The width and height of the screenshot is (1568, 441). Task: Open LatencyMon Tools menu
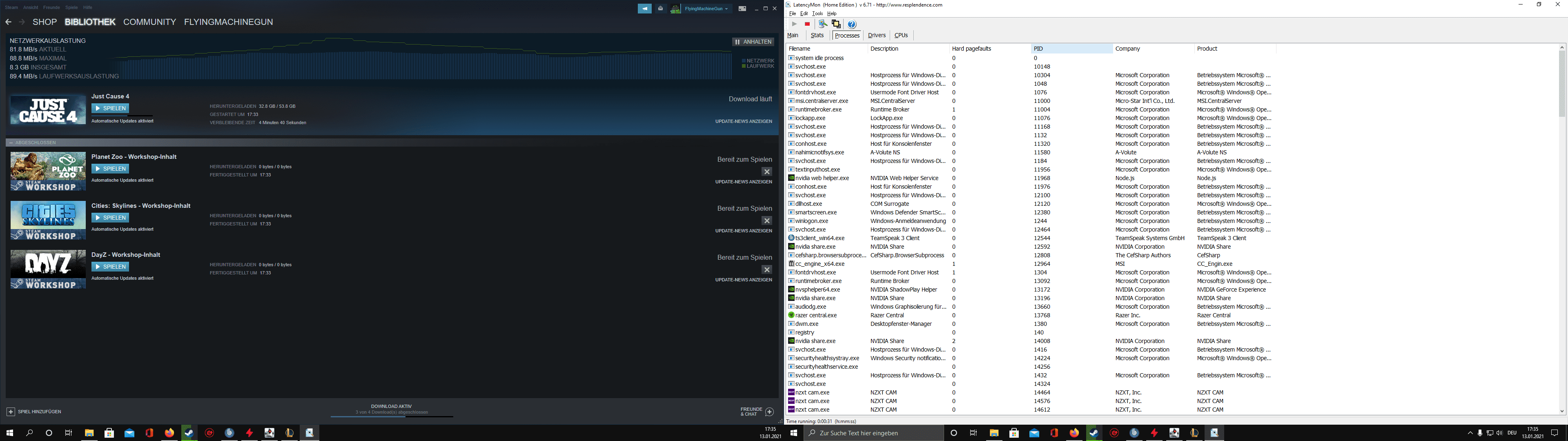[x=817, y=13]
